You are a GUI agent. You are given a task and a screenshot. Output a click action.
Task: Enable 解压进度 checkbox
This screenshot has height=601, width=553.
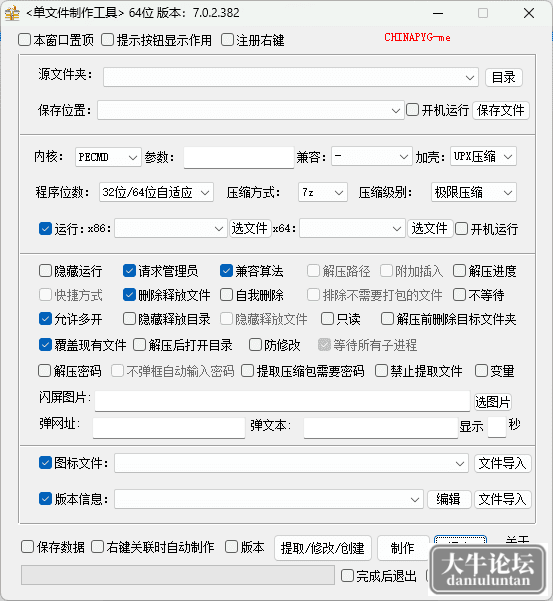pyautogui.click(x=459, y=271)
